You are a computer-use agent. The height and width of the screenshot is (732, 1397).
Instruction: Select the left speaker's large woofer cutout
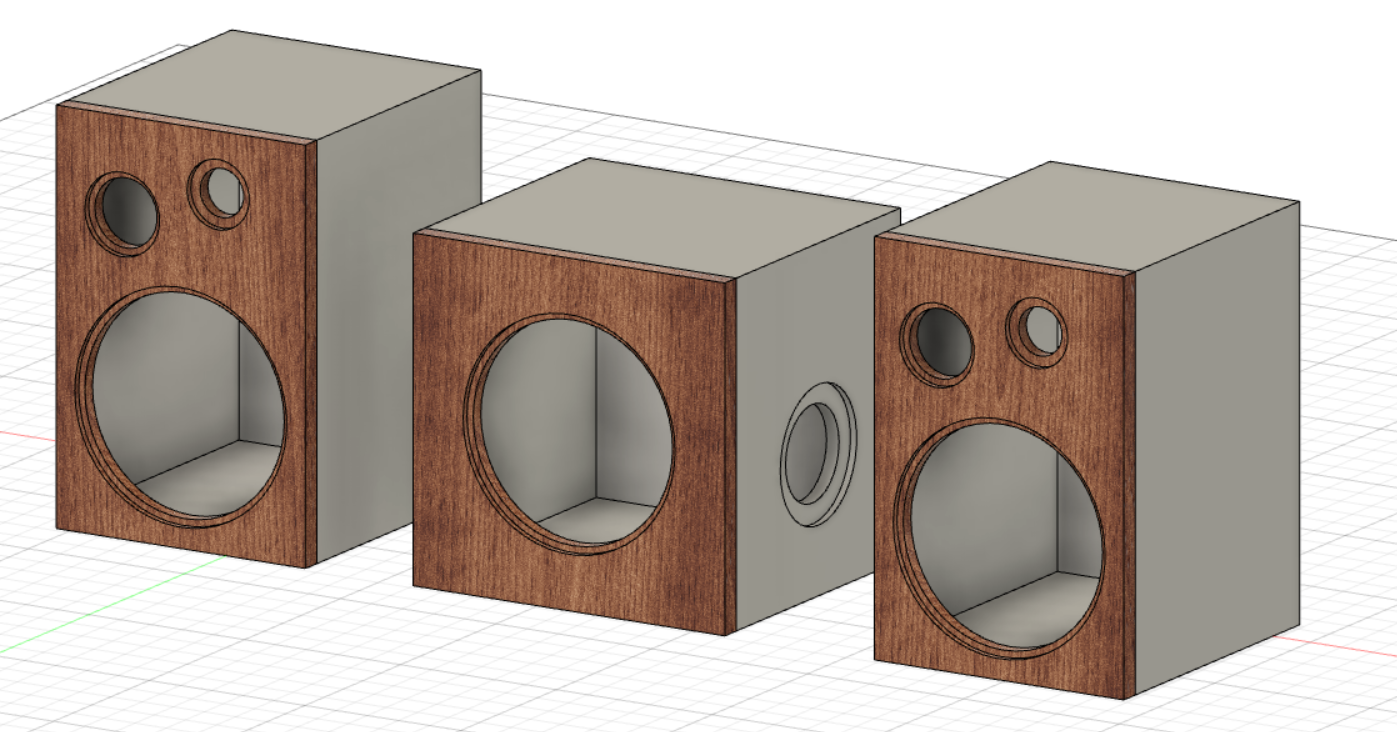181,406
